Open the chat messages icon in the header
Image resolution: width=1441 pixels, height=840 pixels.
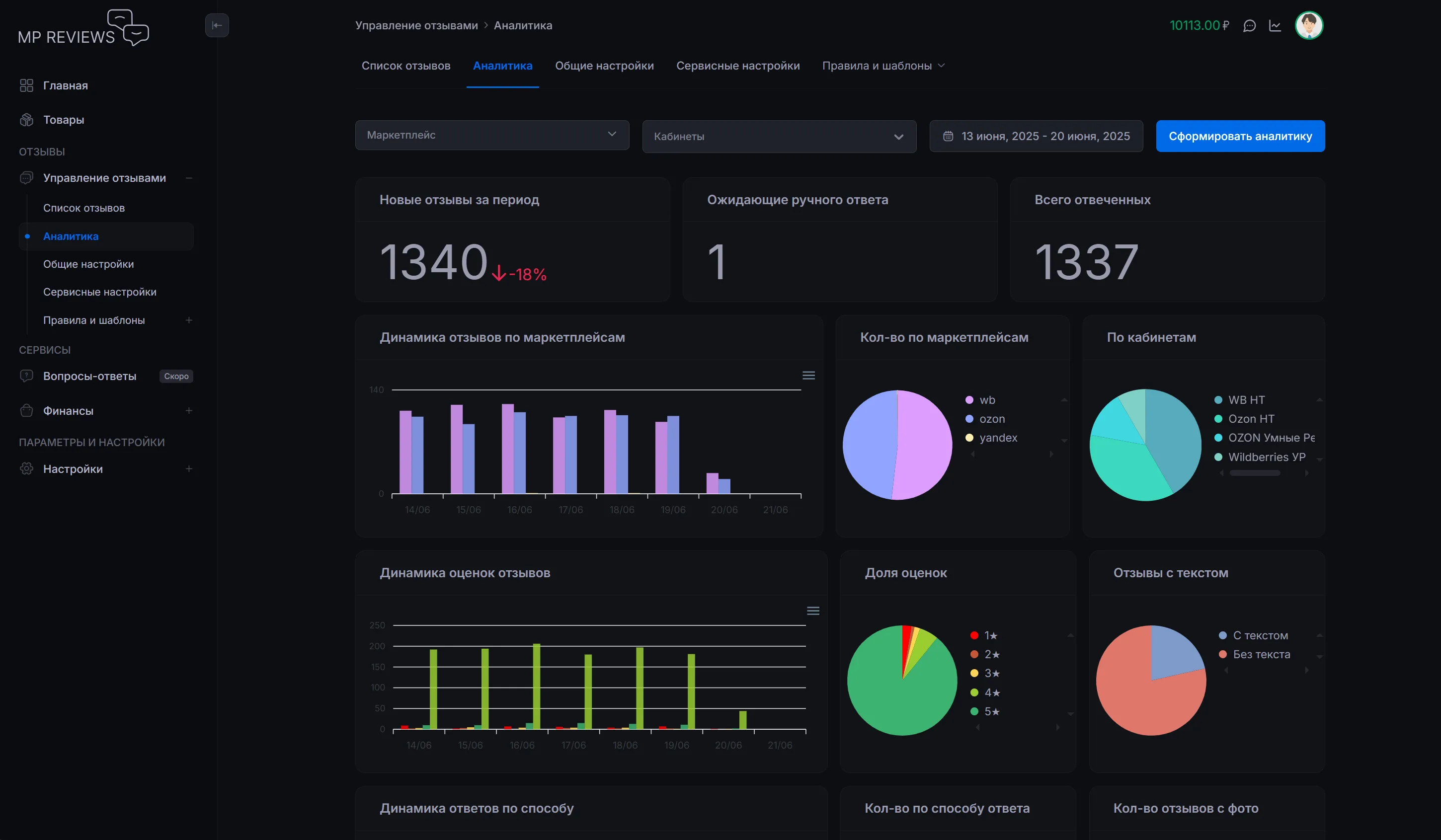point(1250,25)
